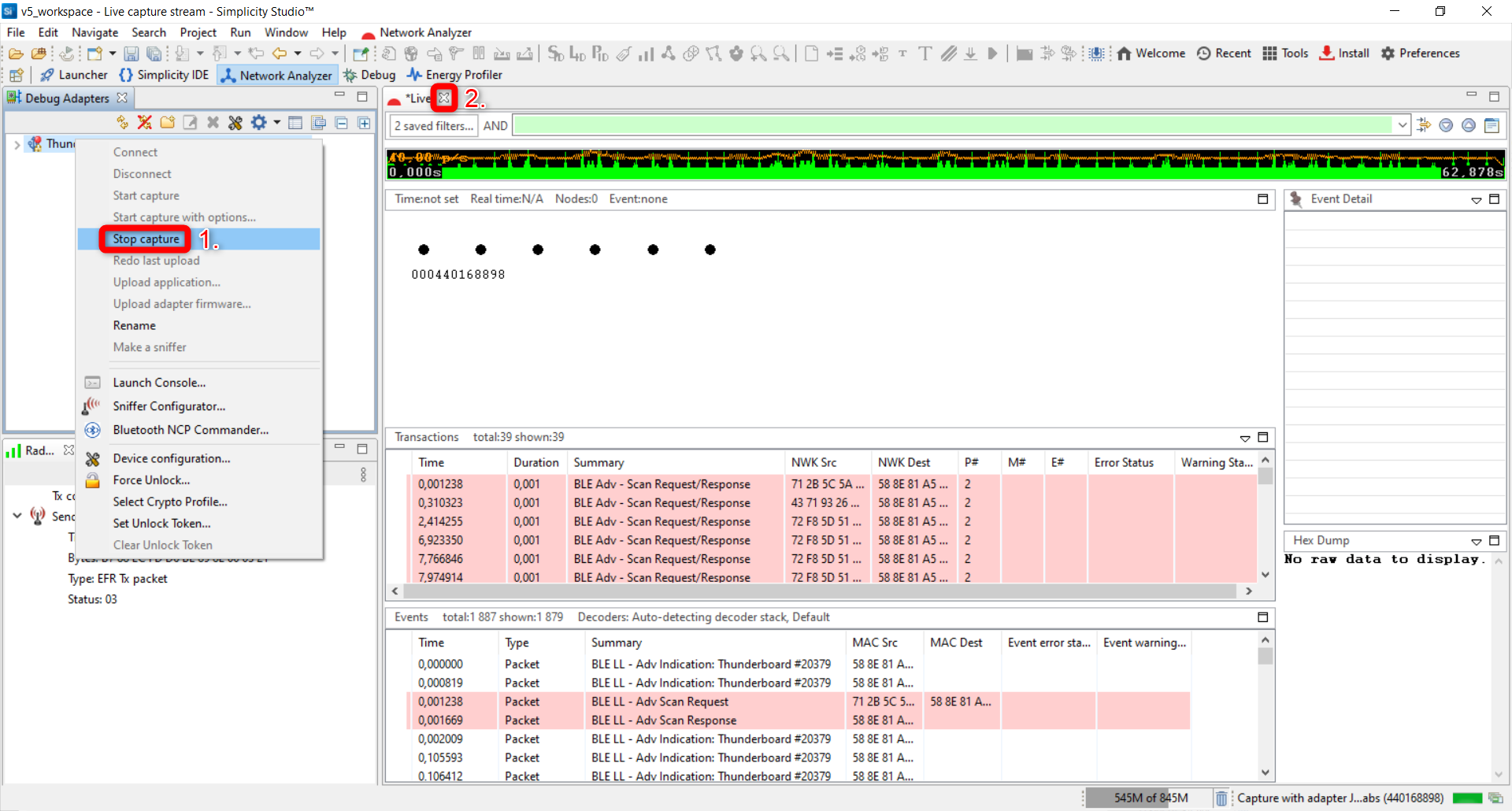Click the circled up-arrow icon in filter bar
This screenshot has height=811, width=1512.
[x=1469, y=125]
